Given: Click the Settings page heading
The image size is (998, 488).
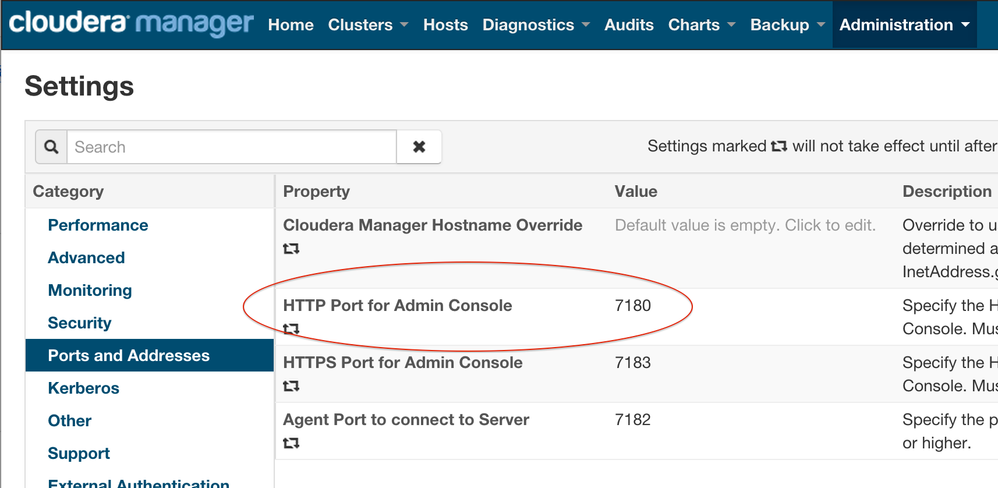Looking at the screenshot, I should (x=80, y=86).
